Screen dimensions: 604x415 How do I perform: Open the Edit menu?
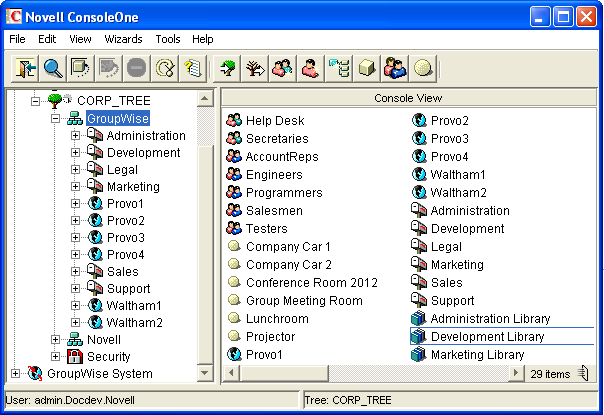coord(47,39)
